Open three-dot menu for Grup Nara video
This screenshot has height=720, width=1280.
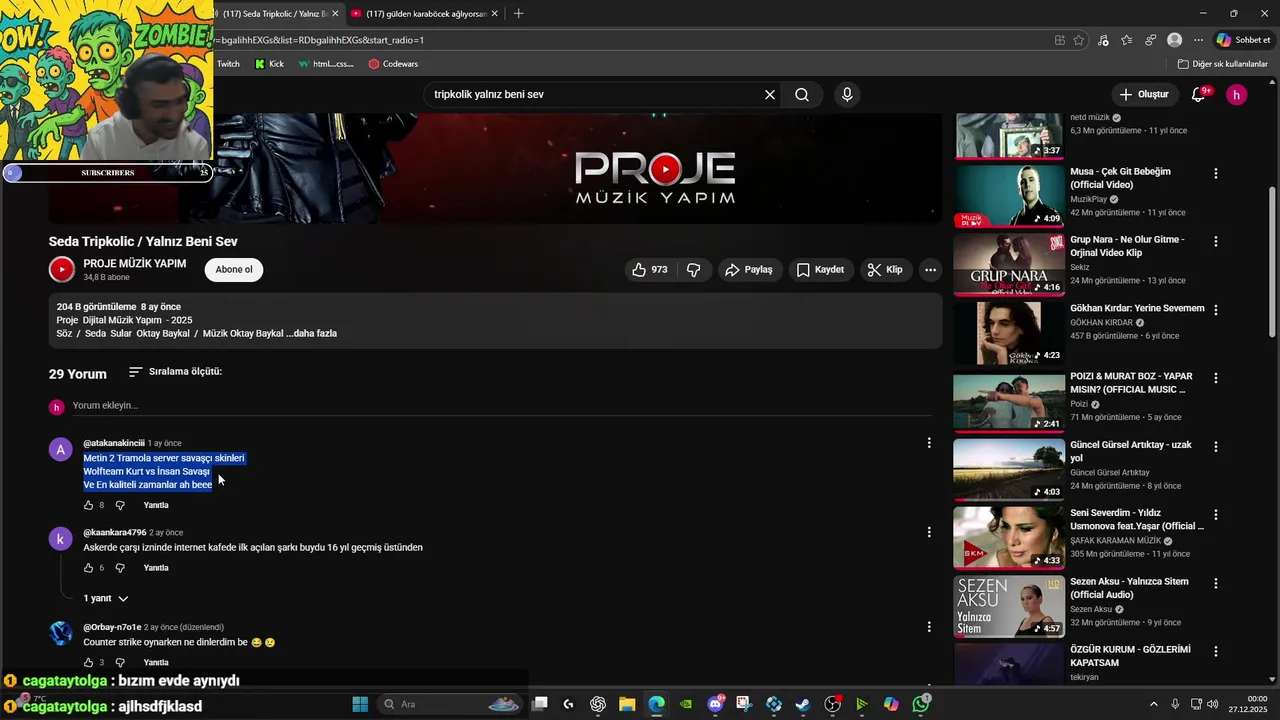click(x=1216, y=242)
